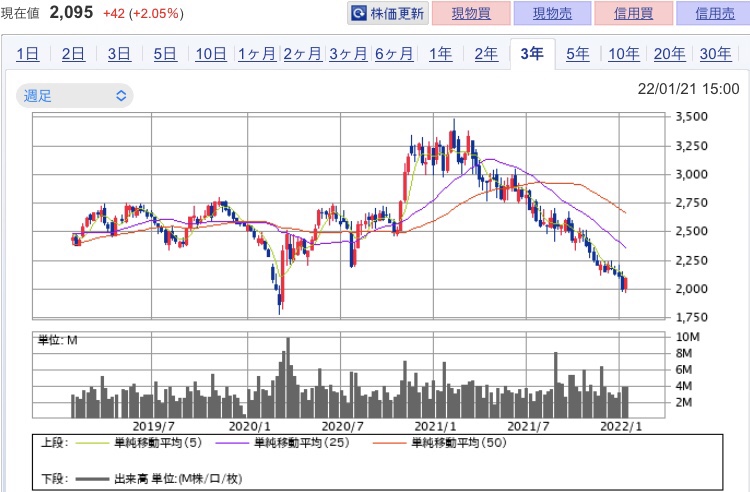Switch to the 1年 period tab
The image size is (750, 492).
[x=440, y=54]
